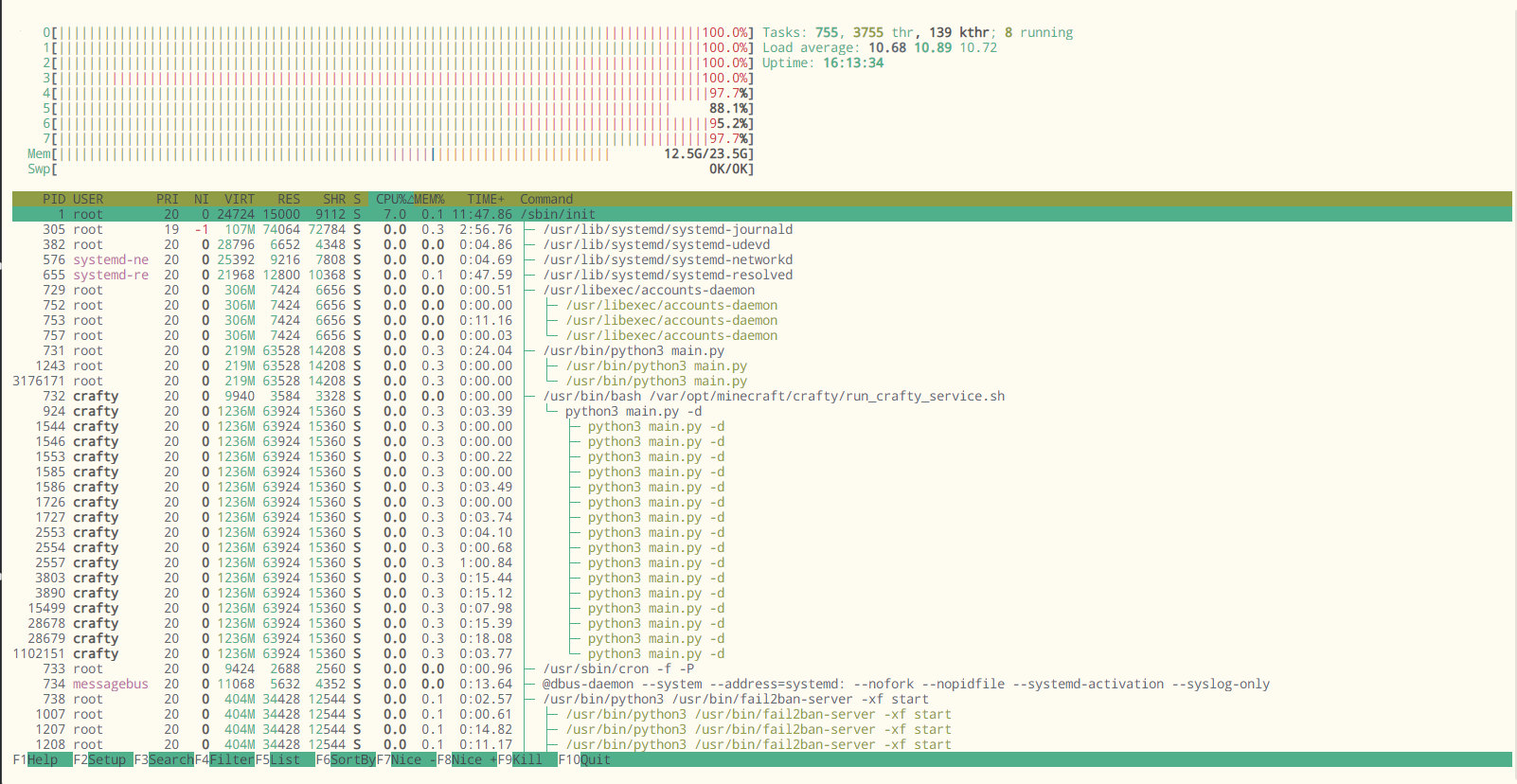1517x784 pixels.
Task: Switch view using the F5 List button
Action: point(285,759)
